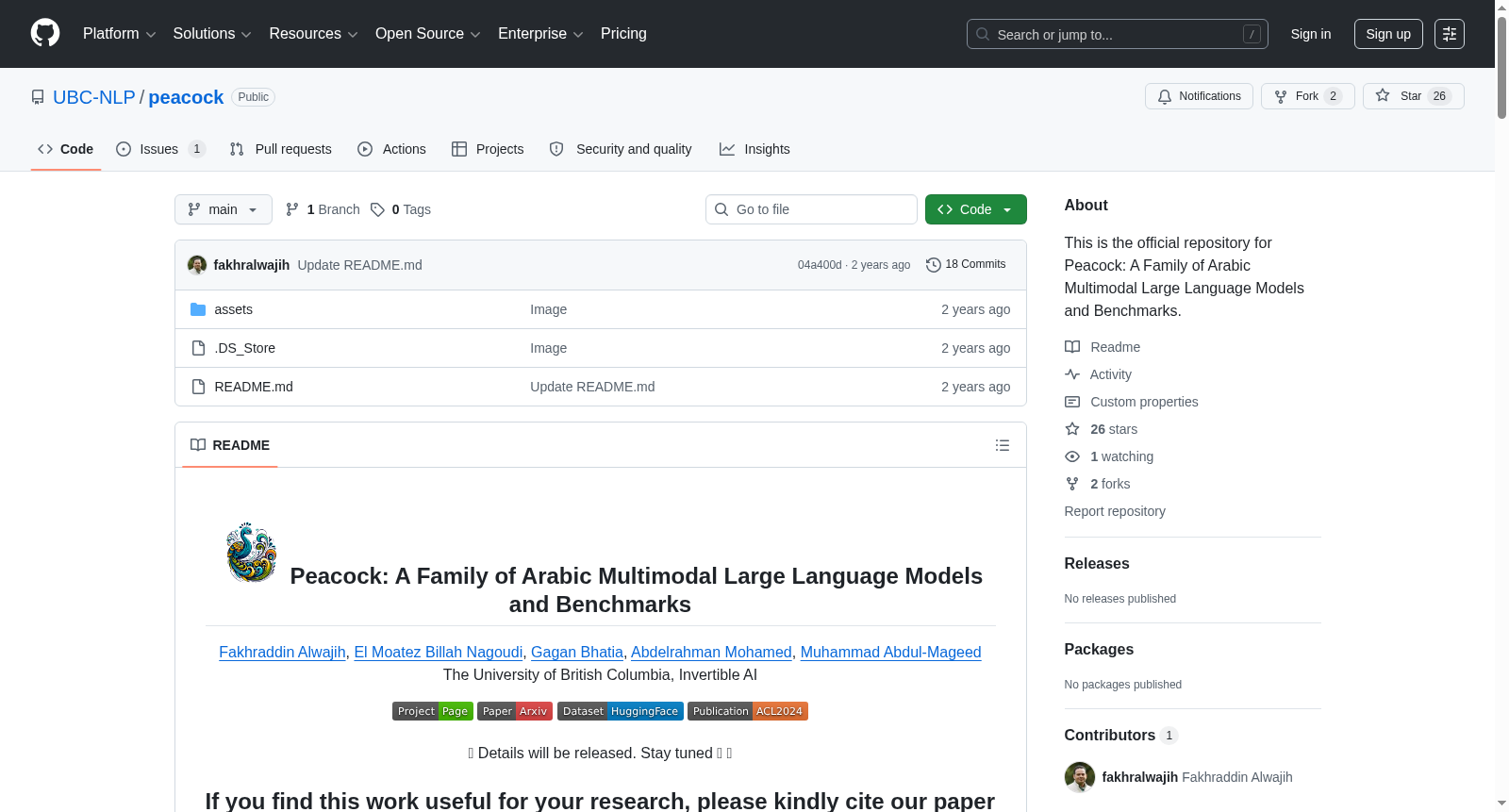This screenshot has height=812, width=1509.
Task: Click the Go to file search field
Action: (811, 209)
